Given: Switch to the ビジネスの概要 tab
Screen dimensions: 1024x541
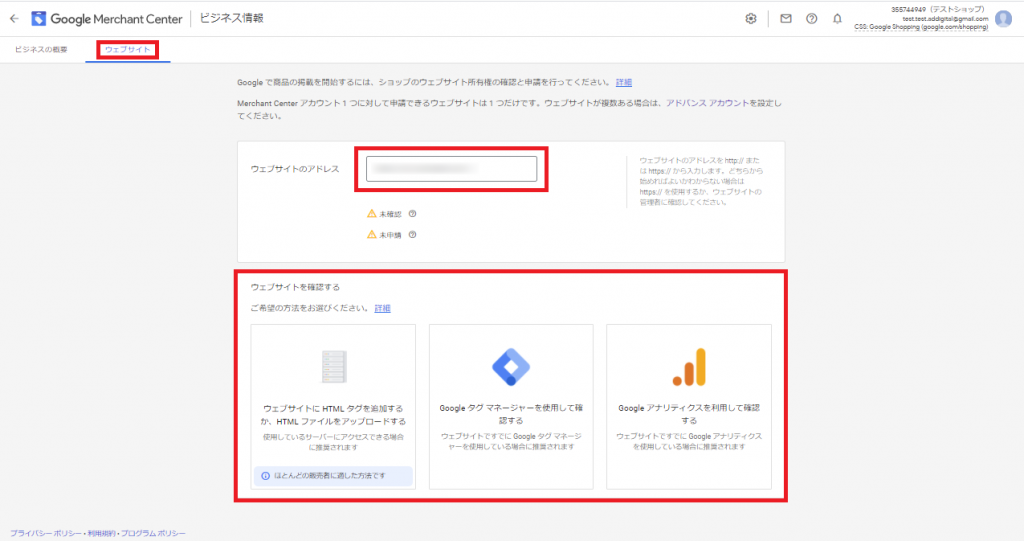Looking at the screenshot, I should 41,50.
